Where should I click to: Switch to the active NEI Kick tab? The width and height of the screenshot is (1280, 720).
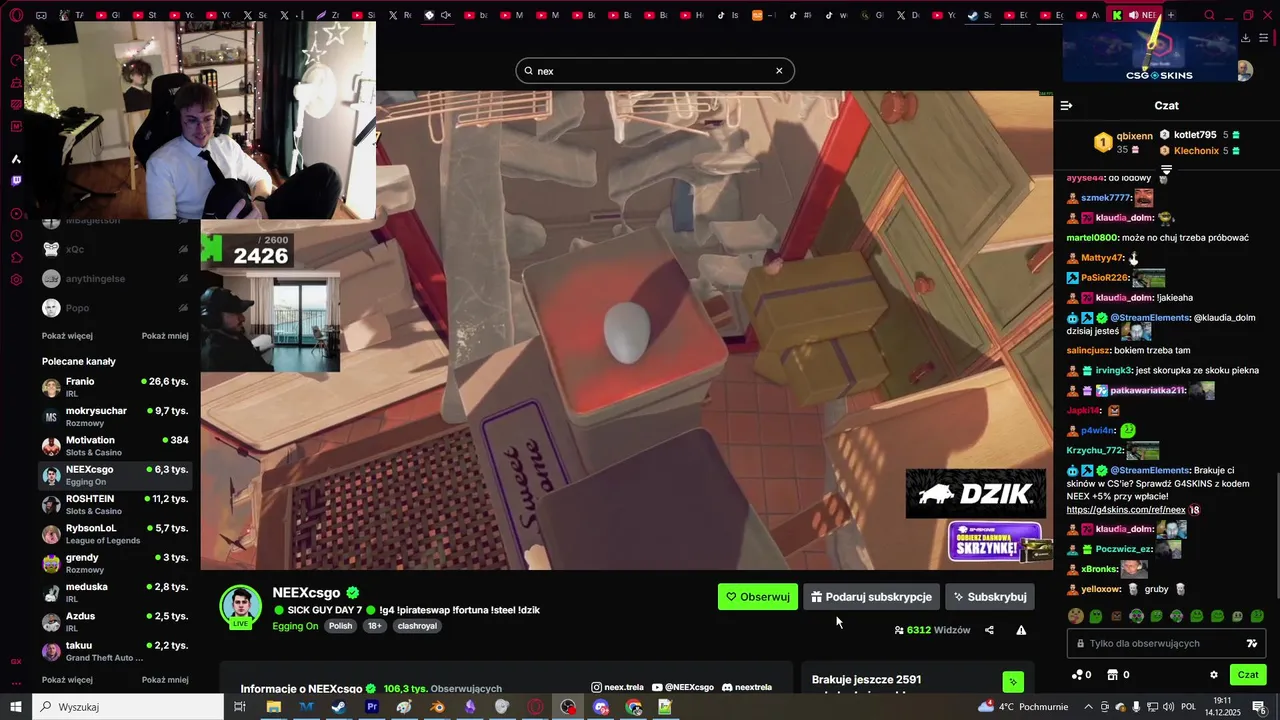tap(1134, 16)
